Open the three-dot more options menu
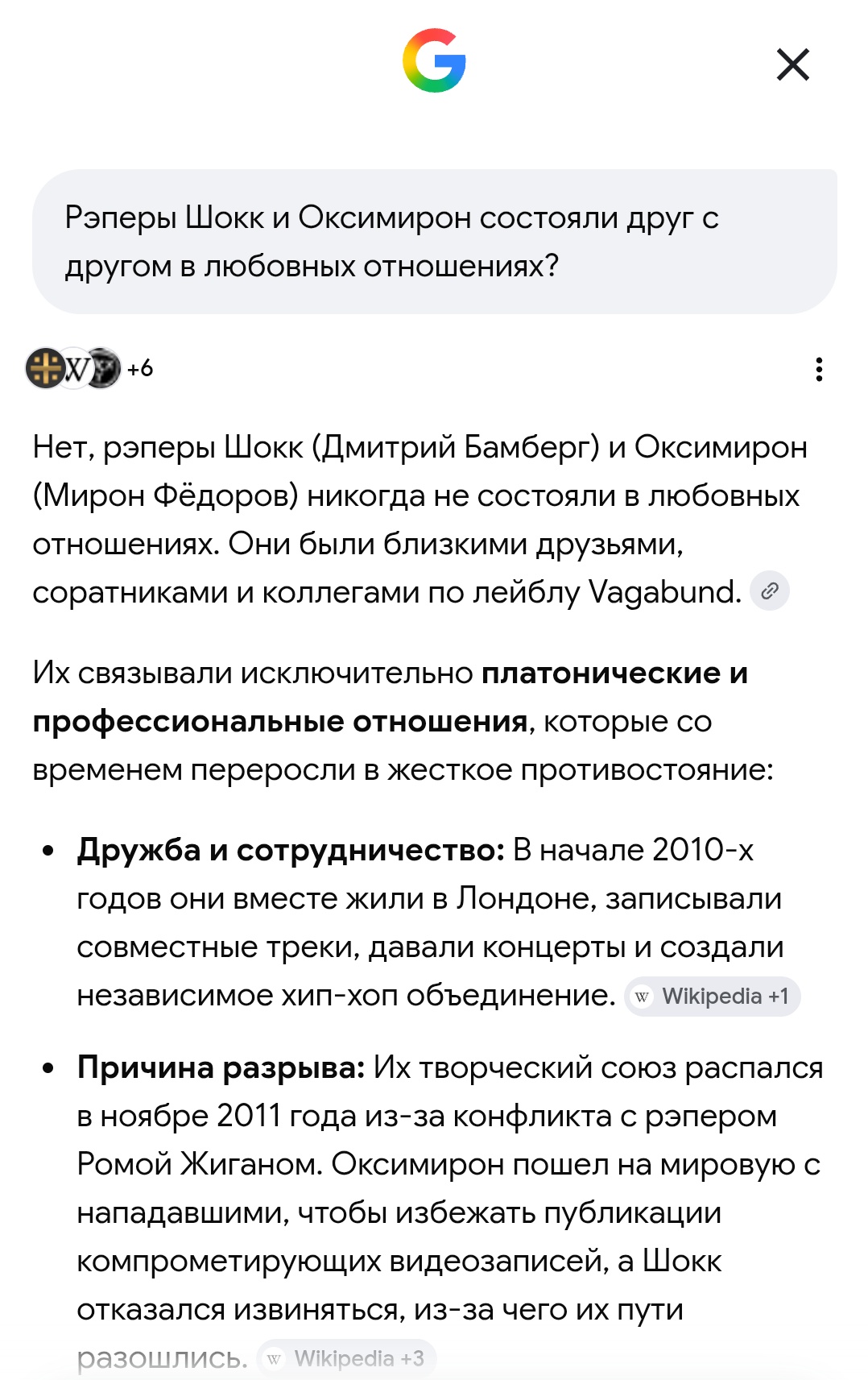This screenshot has height=1380, width=868. point(819,369)
